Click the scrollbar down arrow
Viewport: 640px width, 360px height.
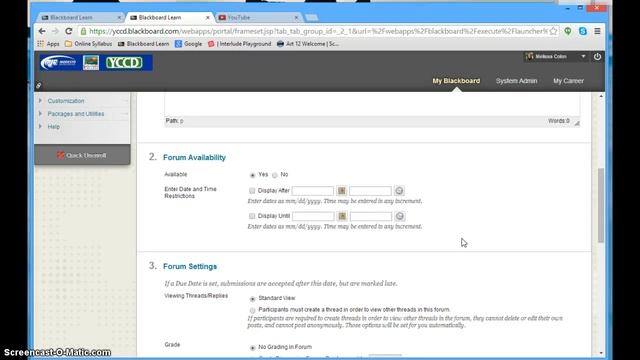pos(601,353)
